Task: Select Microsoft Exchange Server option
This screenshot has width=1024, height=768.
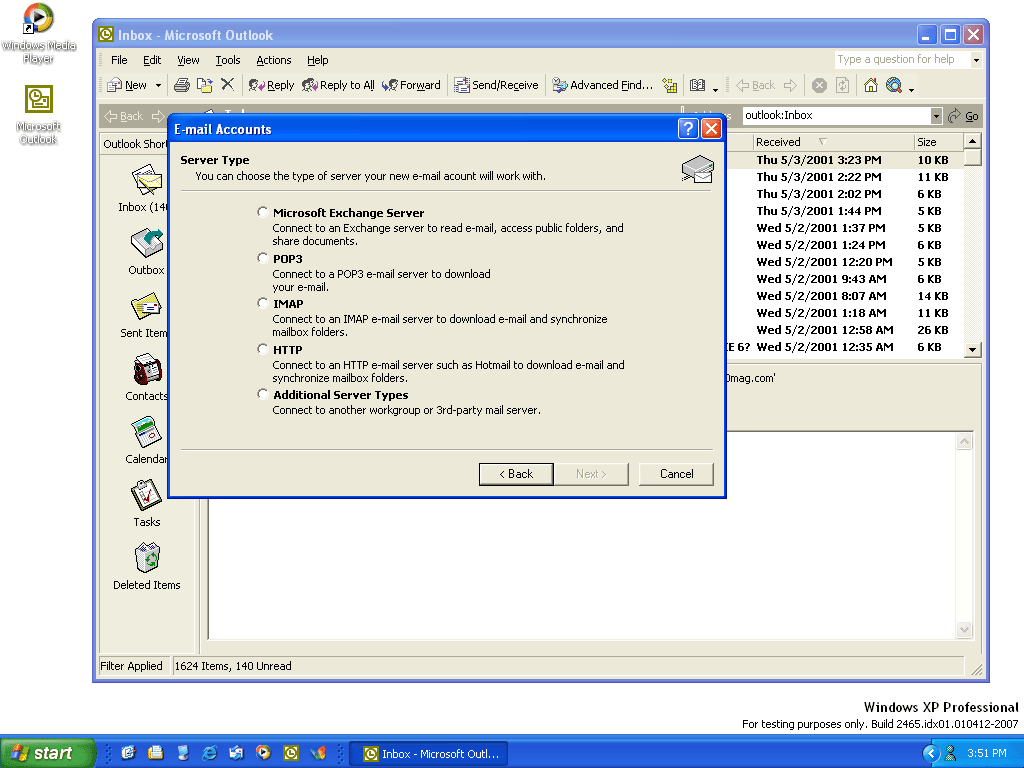Action: 263,212
